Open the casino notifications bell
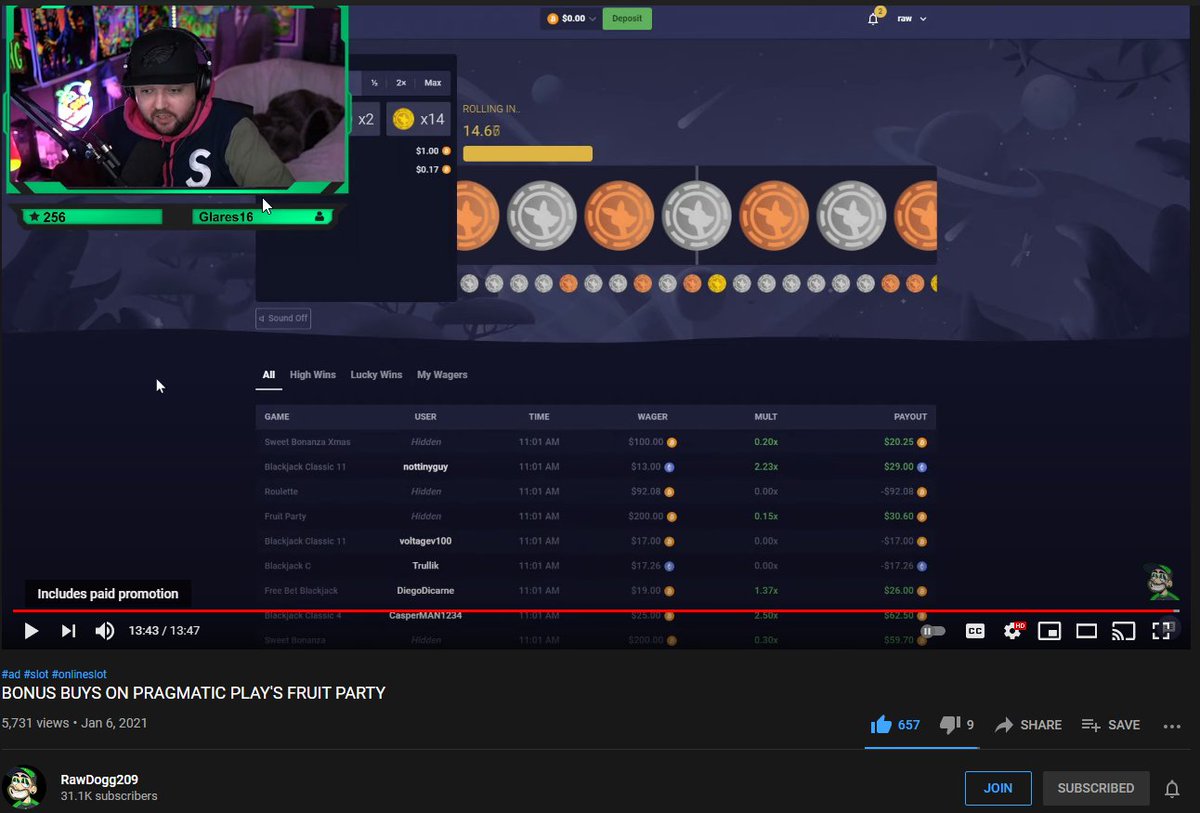This screenshot has height=813, width=1200. (874, 18)
